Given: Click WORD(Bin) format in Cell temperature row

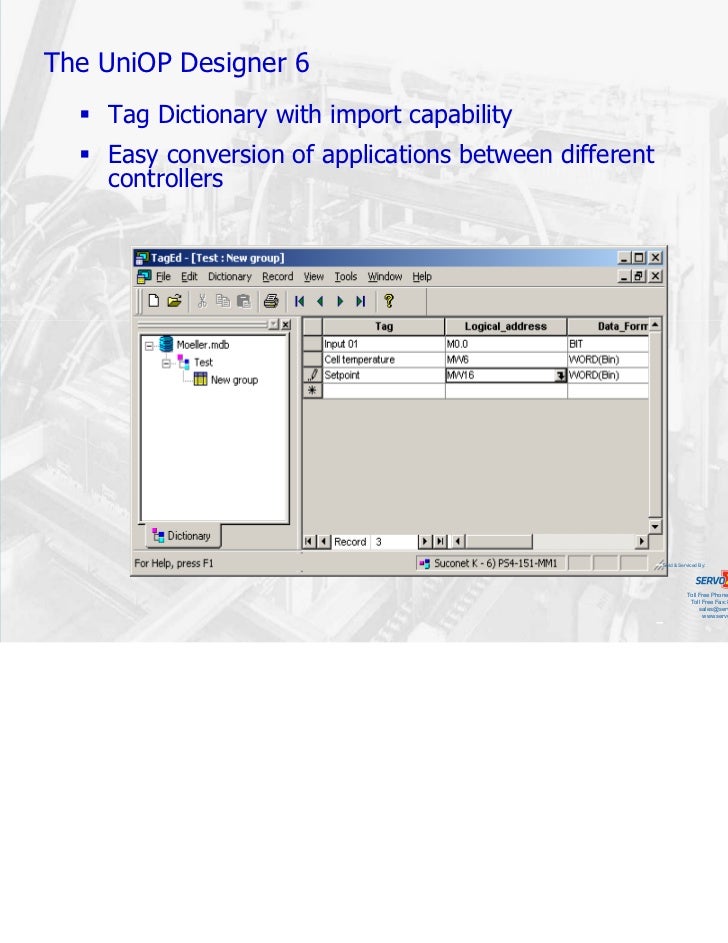Looking at the screenshot, I should tap(608, 360).
